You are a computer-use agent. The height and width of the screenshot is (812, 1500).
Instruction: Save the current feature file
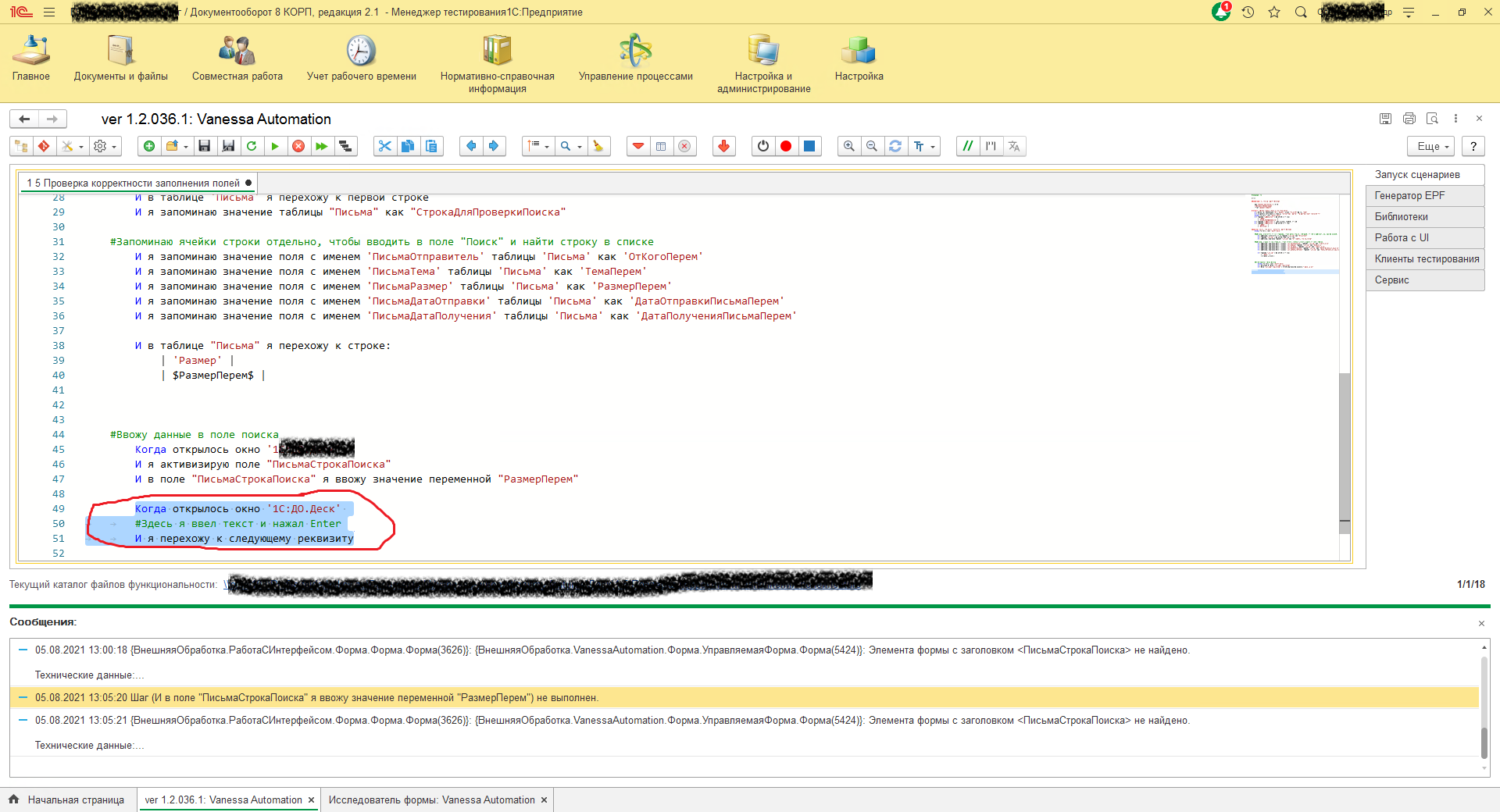(205, 146)
